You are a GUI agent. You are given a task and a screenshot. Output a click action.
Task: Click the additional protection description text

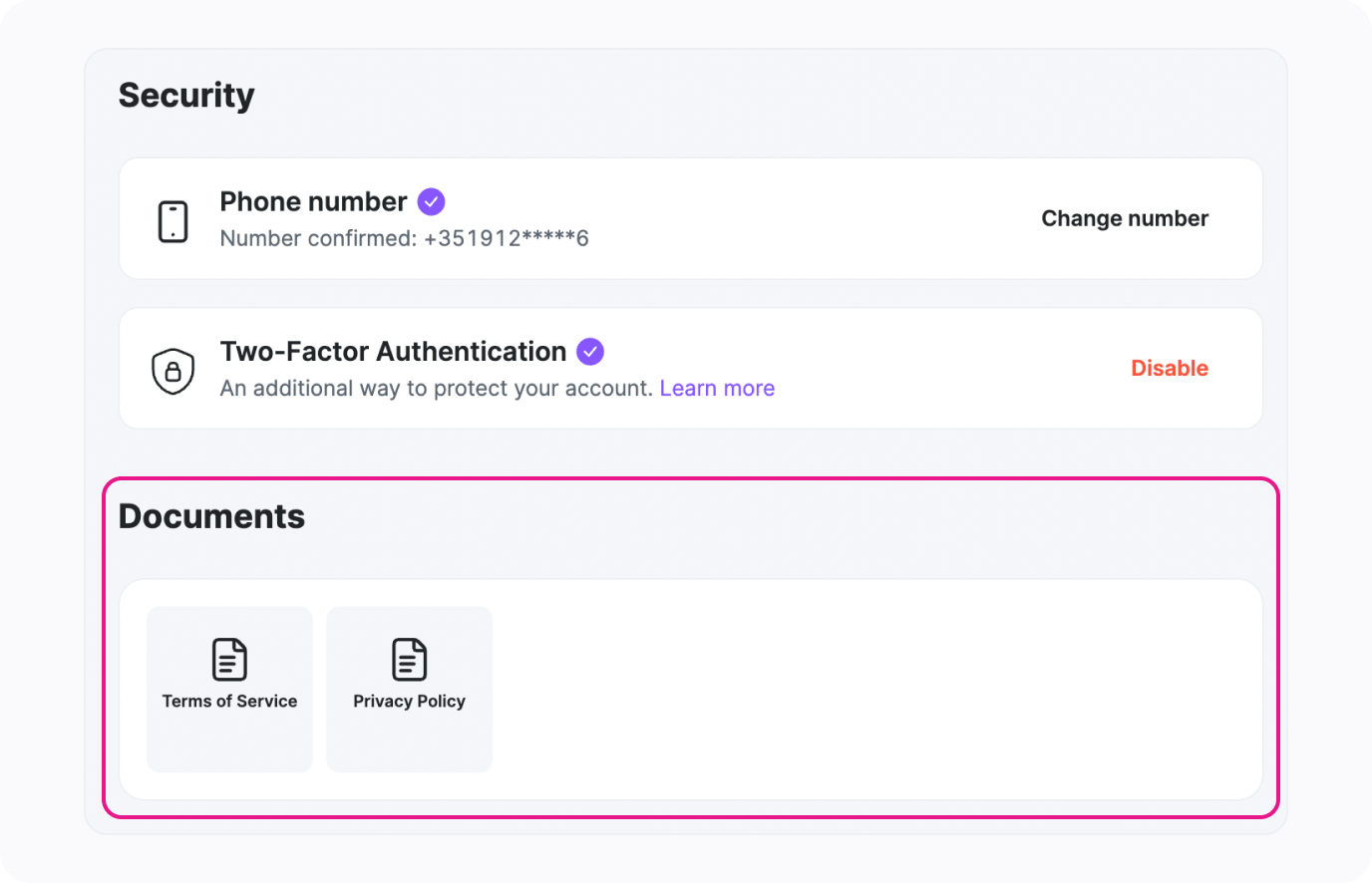(x=436, y=389)
